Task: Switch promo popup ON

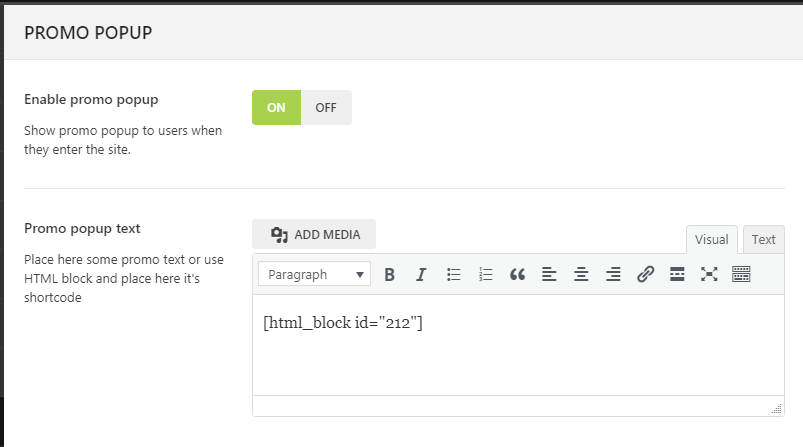Action: (x=276, y=108)
